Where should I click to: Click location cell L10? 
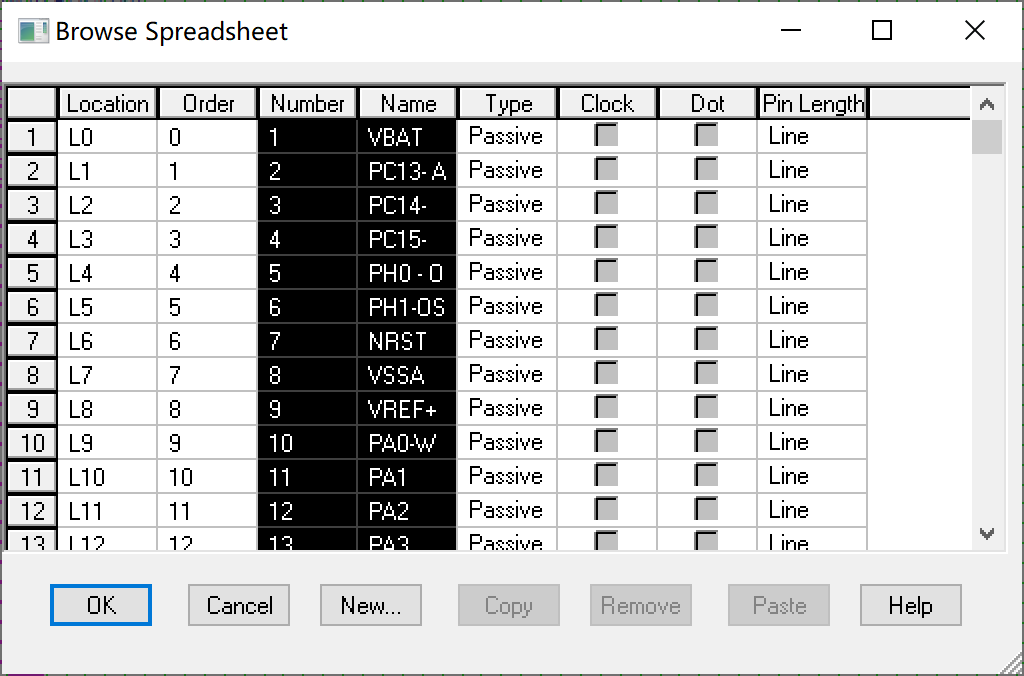click(107, 476)
